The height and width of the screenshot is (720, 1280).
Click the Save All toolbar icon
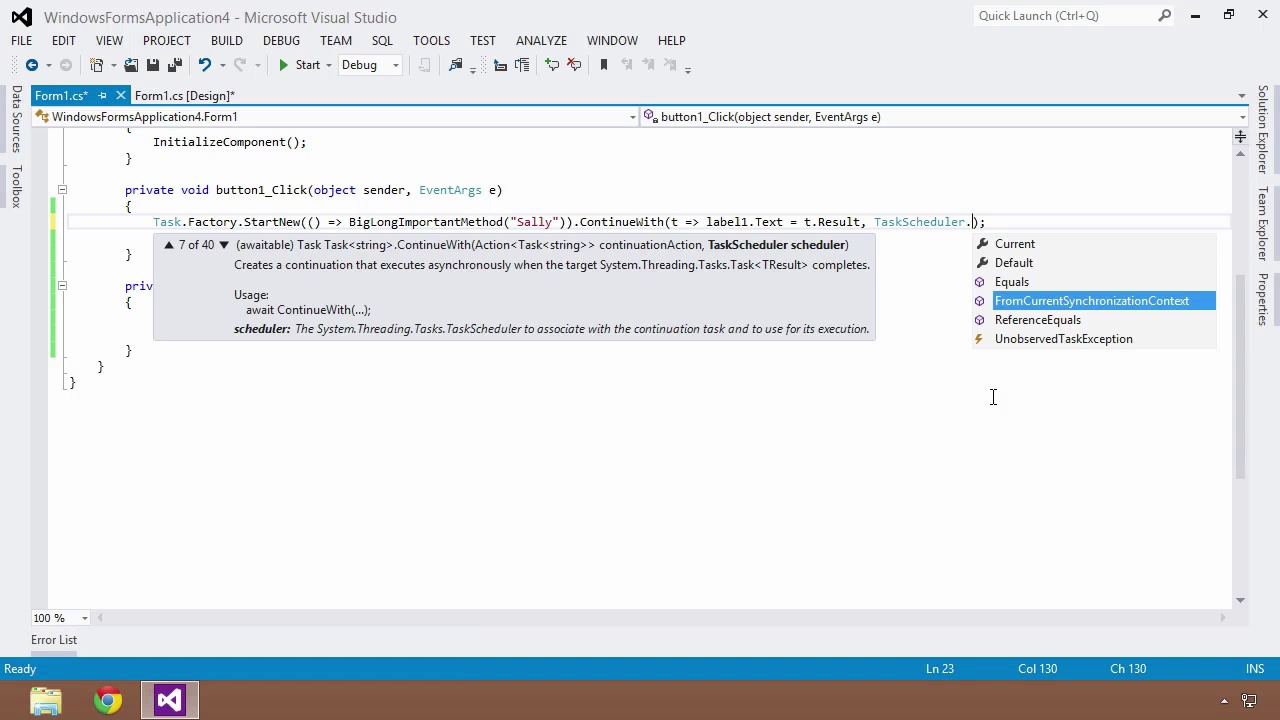(x=174, y=65)
